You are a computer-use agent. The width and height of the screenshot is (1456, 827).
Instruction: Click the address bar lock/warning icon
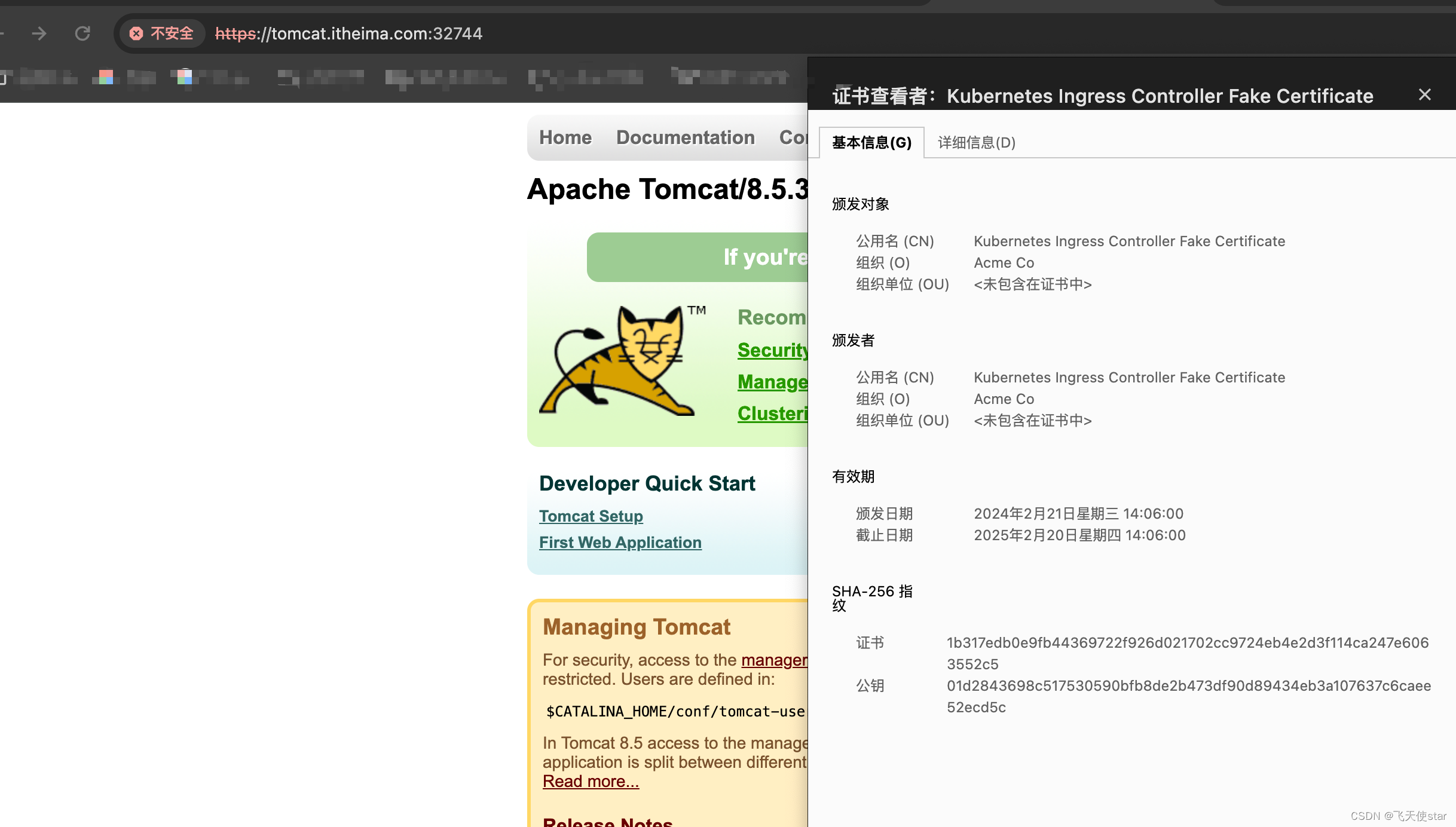pyautogui.click(x=135, y=33)
